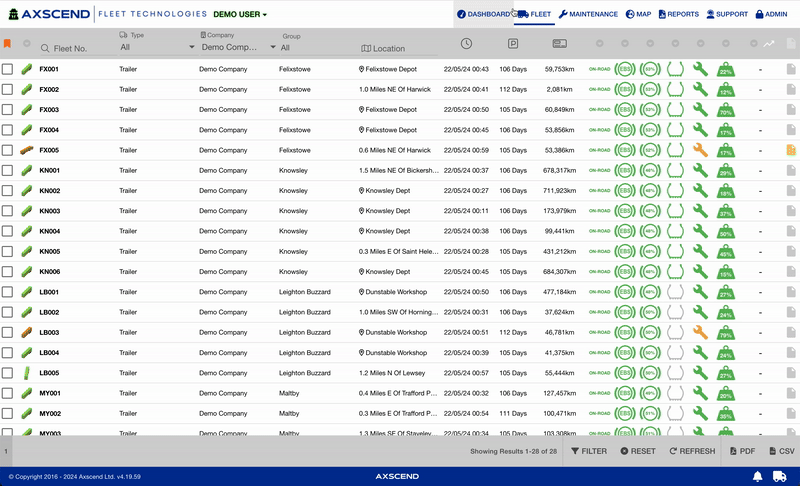Select the checkbox for trailer KN003
The width and height of the screenshot is (800, 486).
pos(7,211)
